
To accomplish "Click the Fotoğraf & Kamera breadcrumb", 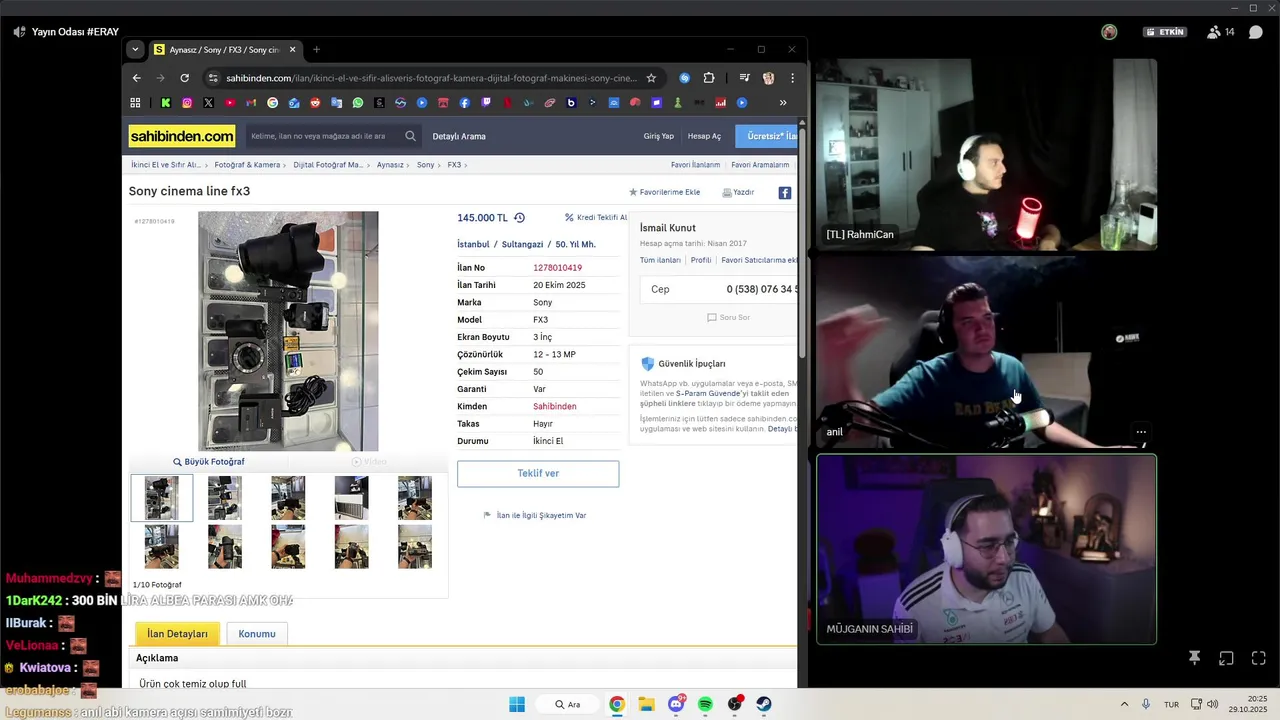I will click(247, 165).
